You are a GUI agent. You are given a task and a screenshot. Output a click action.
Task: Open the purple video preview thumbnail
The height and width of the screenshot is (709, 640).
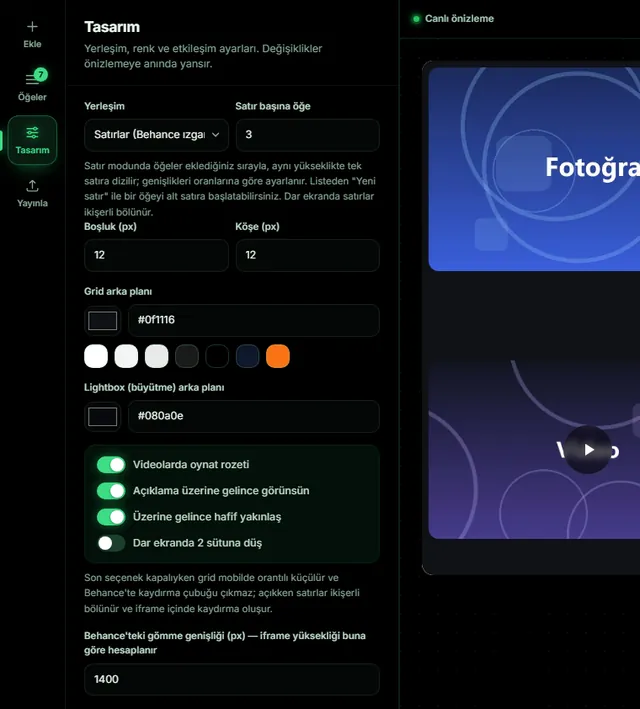(534, 449)
